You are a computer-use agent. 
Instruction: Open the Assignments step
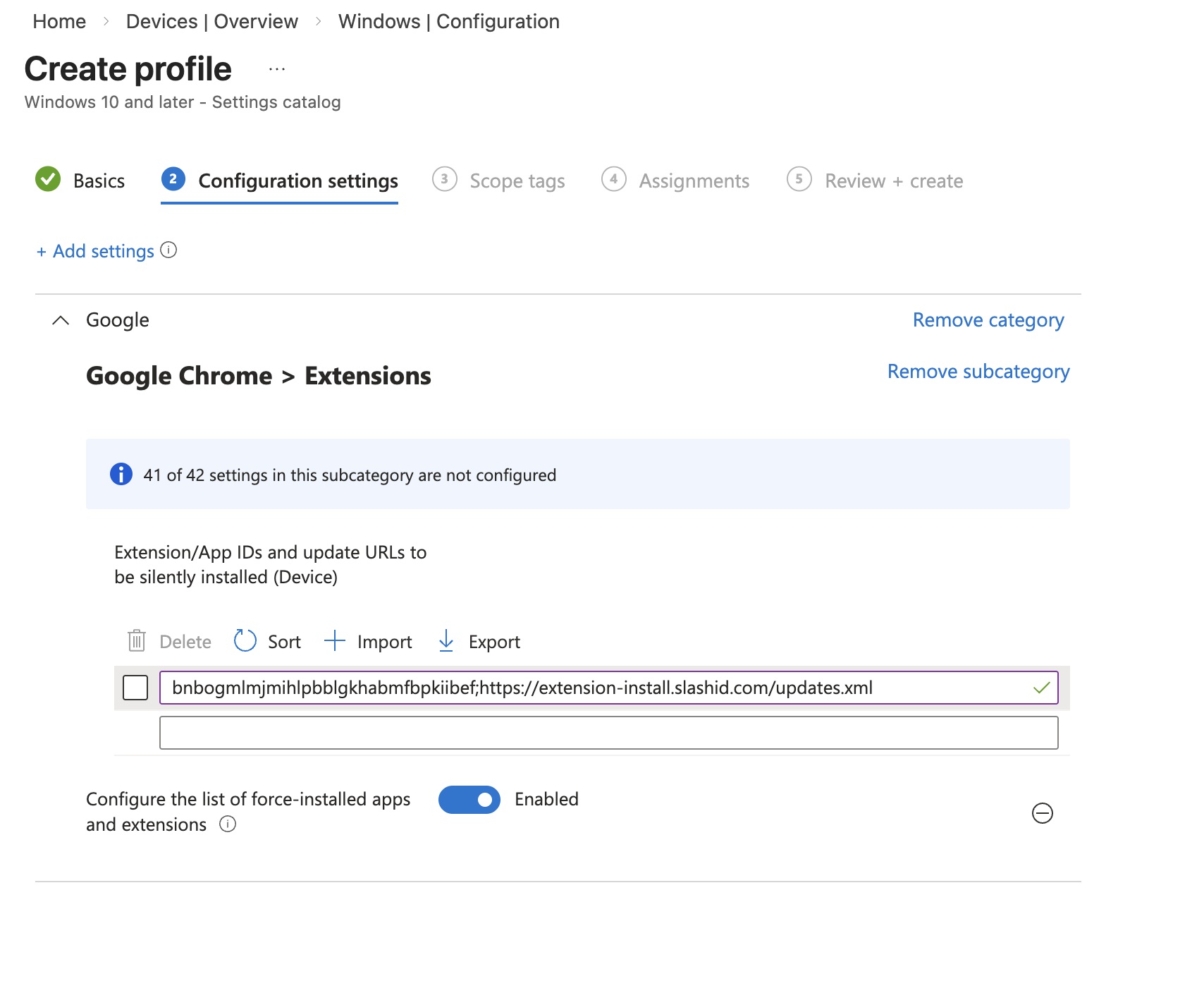(694, 181)
